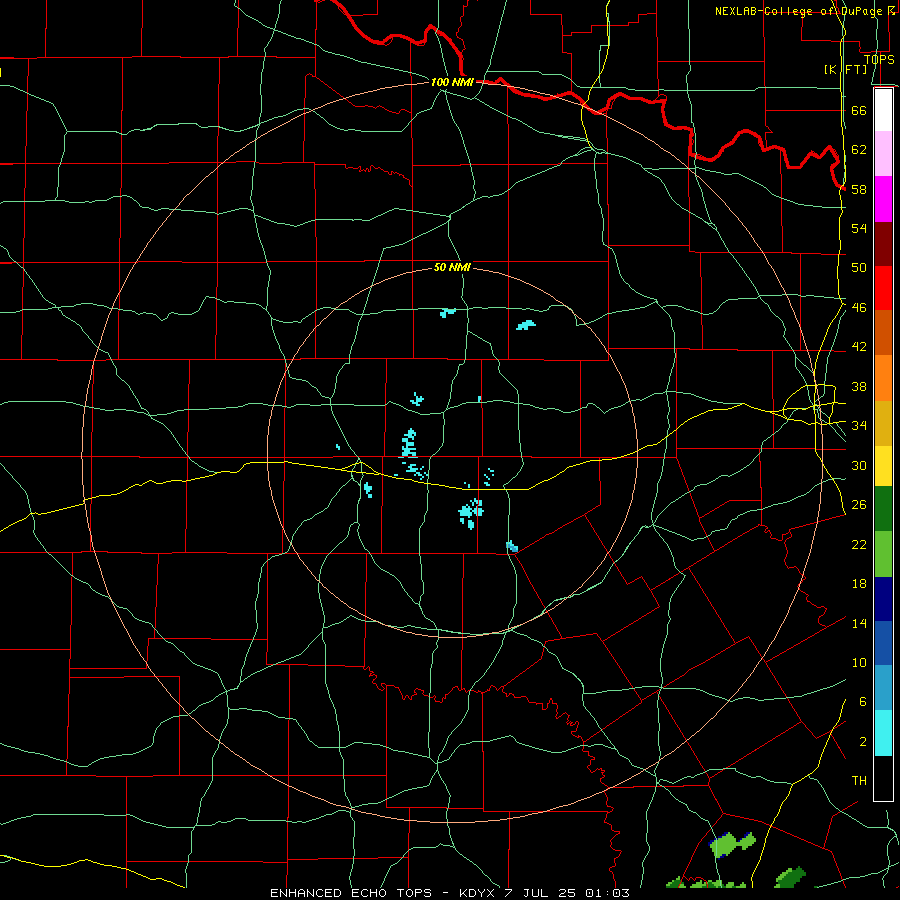Click the 6 legend value
Viewport: 900px width, 900px height.
tap(862, 702)
